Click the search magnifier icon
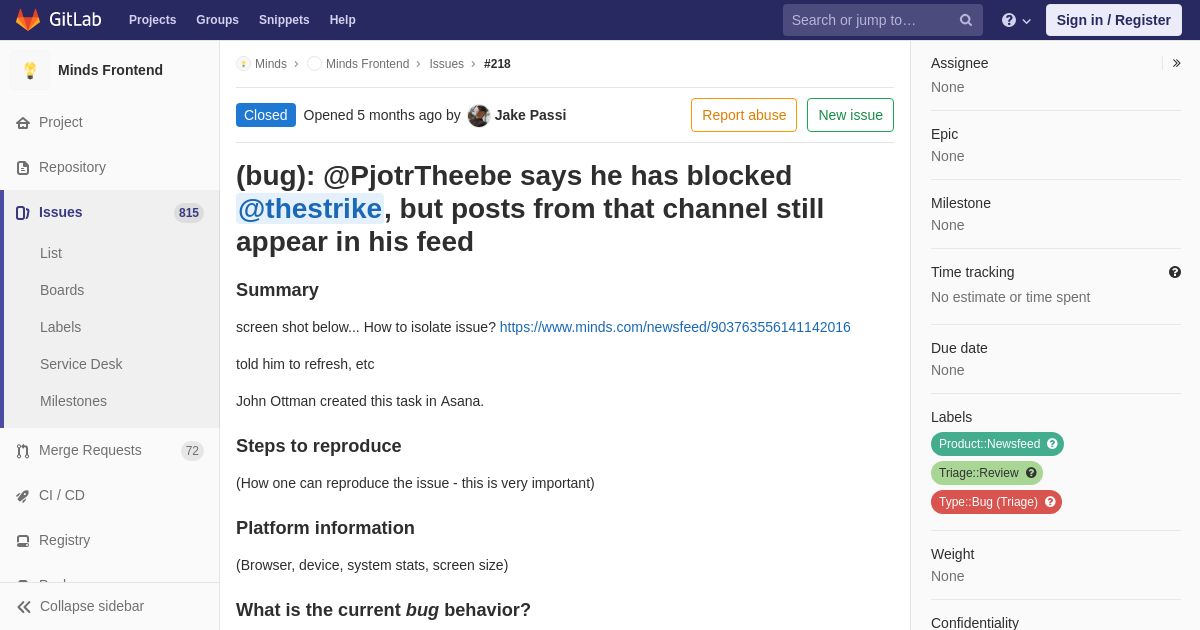The height and width of the screenshot is (630, 1200). 966,20
